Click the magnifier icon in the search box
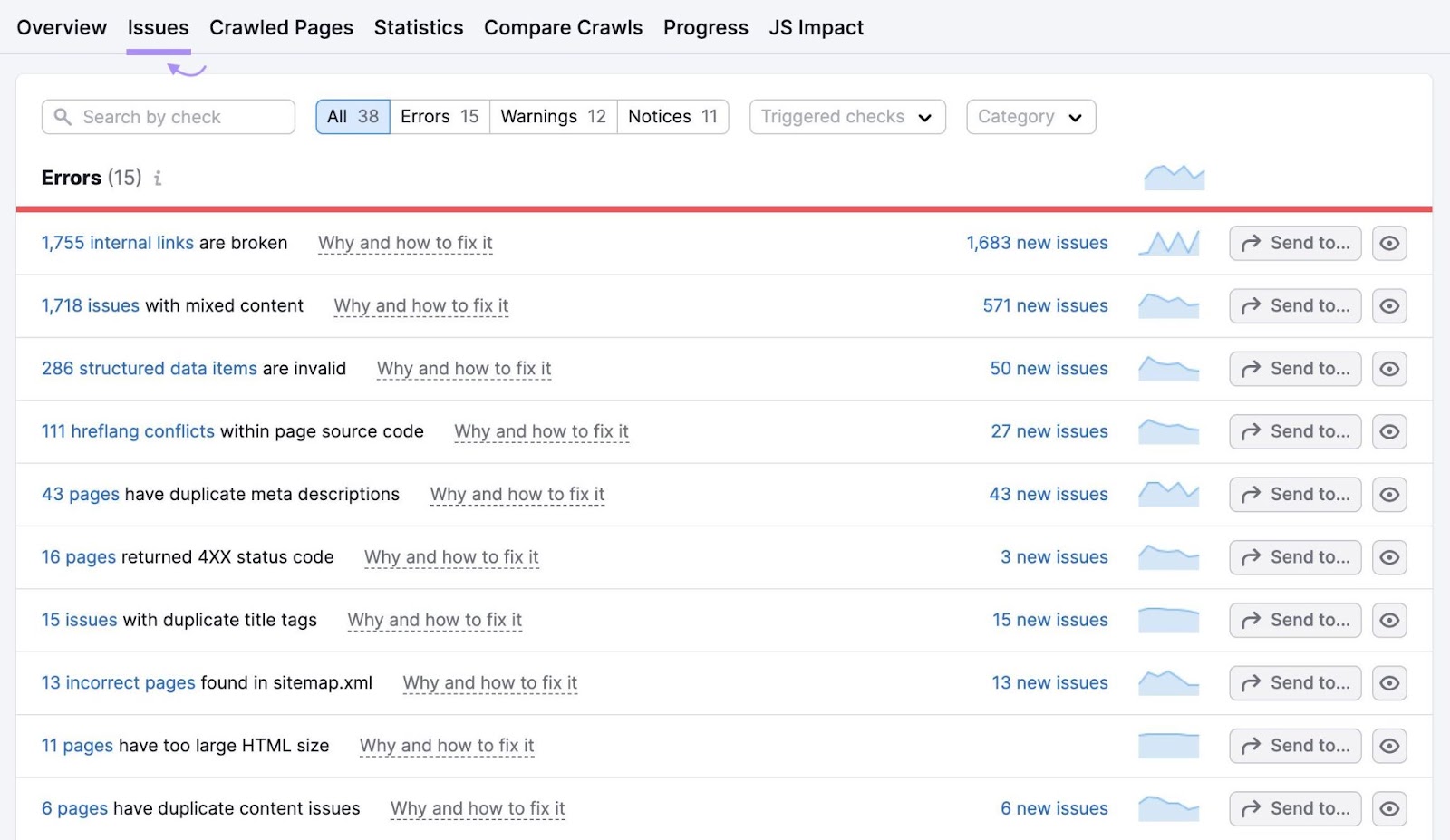The height and width of the screenshot is (840, 1450). click(x=62, y=116)
